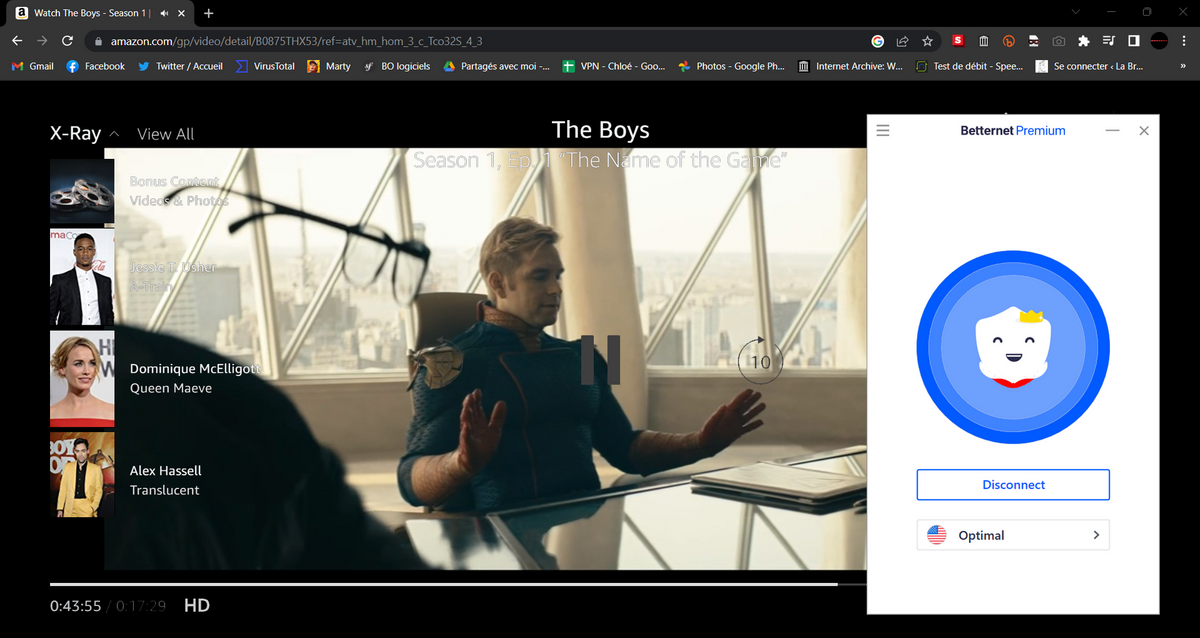Open the Betternet hamburger menu
Image resolution: width=1200 pixels, height=638 pixels.
(883, 131)
